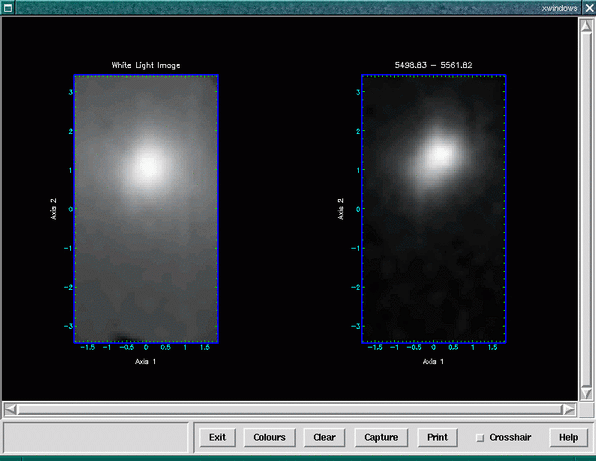596x461 pixels.
Task: Click the horizontal scrollbar track
Action: tap(290, 410)
